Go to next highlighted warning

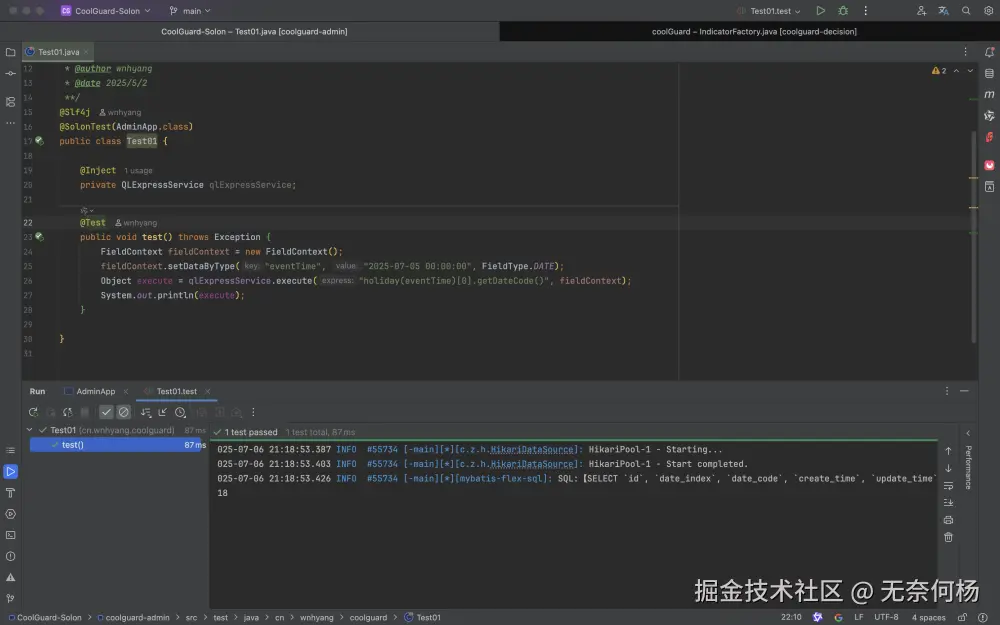970,71
